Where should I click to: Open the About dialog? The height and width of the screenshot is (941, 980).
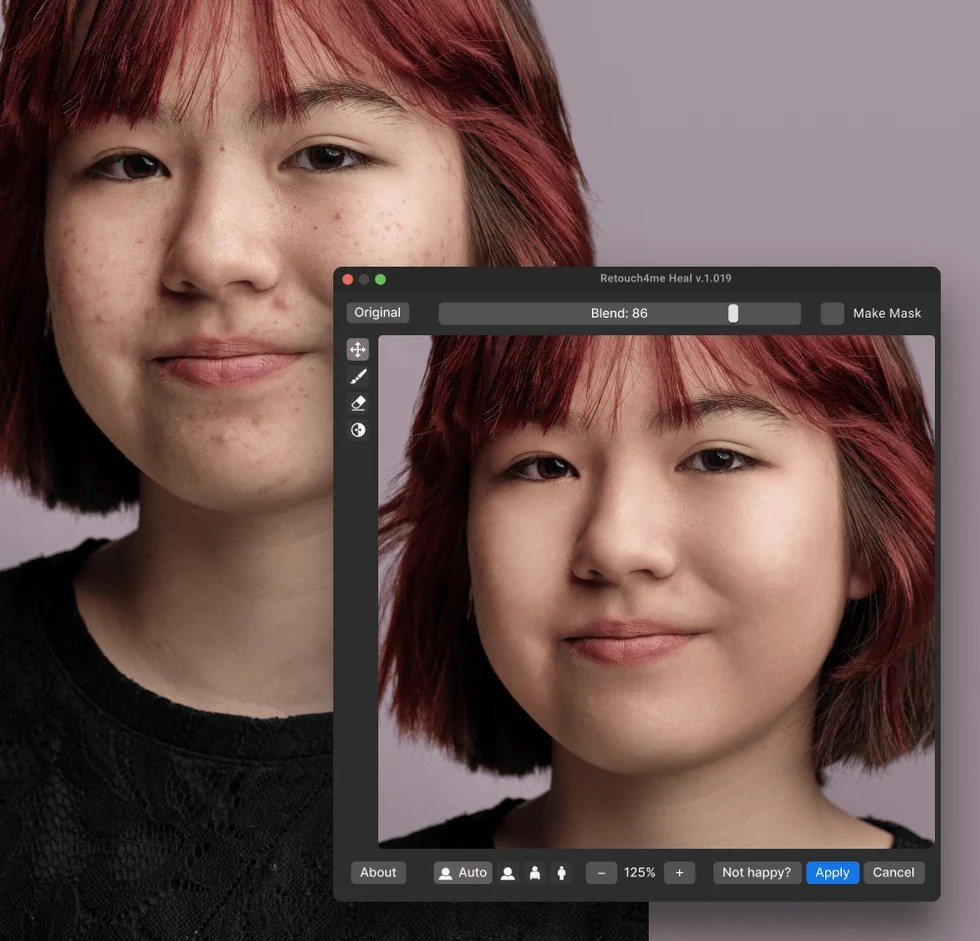point(378,872)
